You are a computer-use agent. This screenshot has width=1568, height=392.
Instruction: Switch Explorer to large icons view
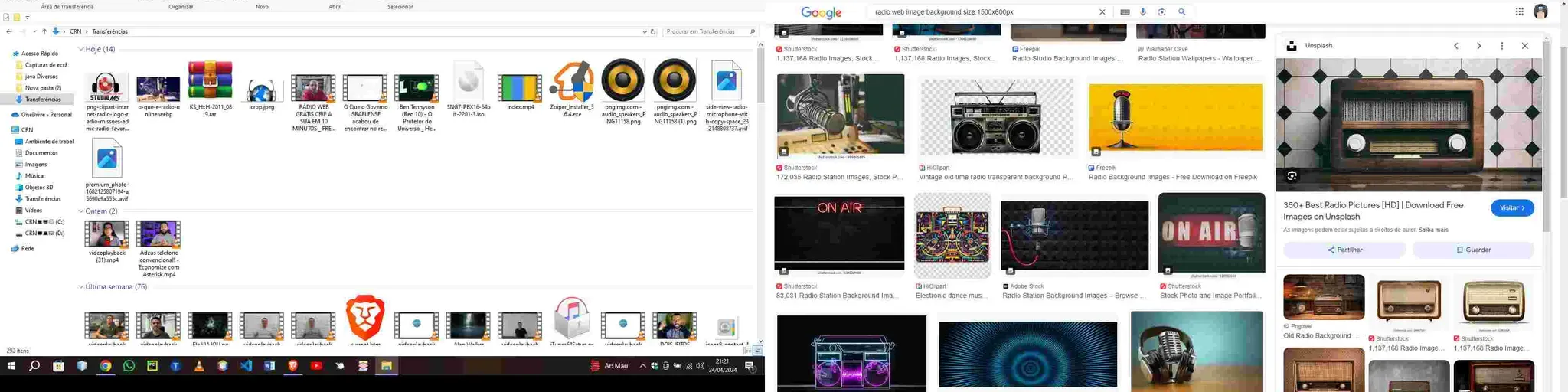[x=757, y=350]
